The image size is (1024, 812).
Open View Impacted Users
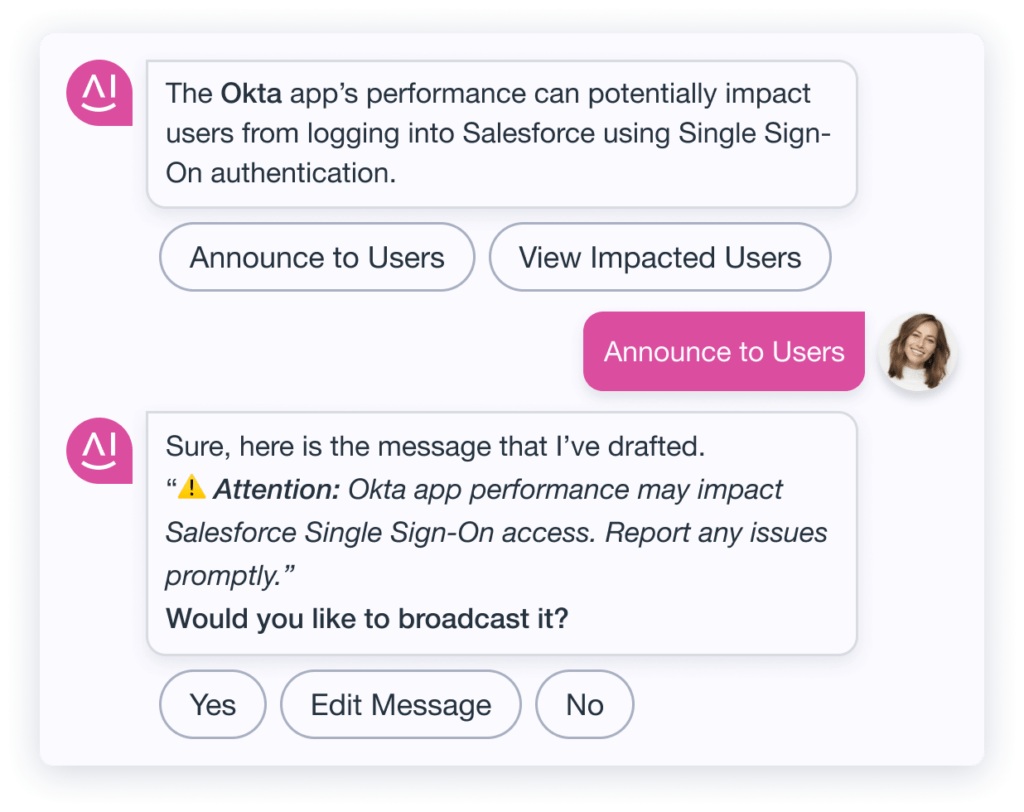point(659,257)
